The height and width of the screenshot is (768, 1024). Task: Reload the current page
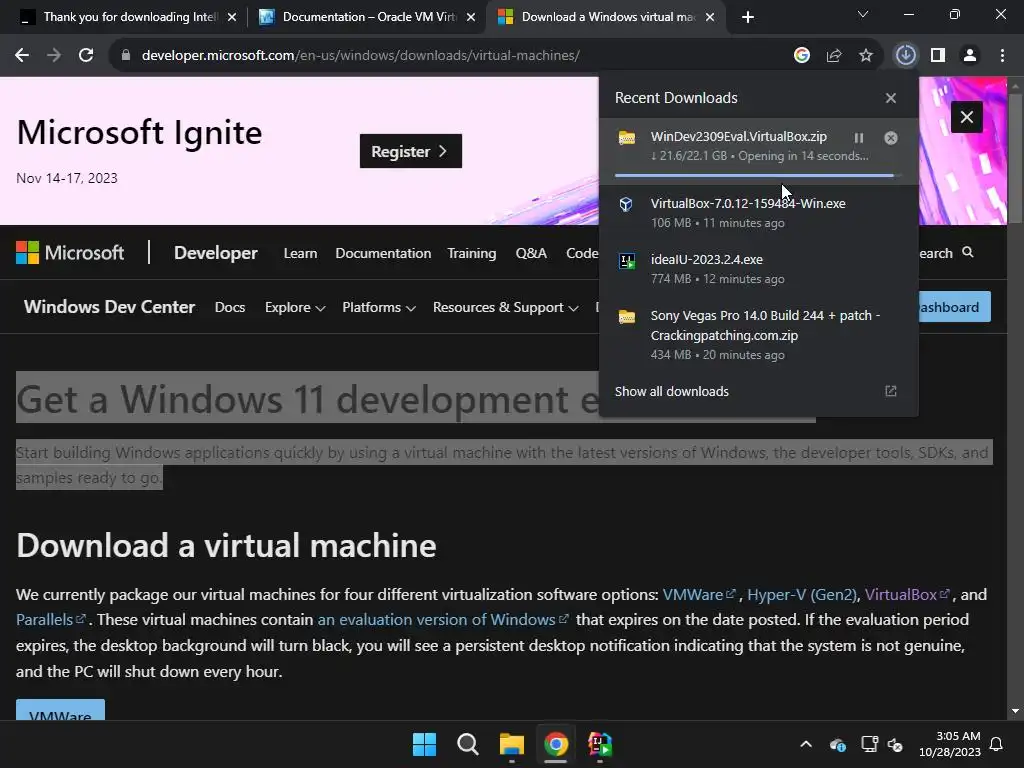click(x=86, y=56)
